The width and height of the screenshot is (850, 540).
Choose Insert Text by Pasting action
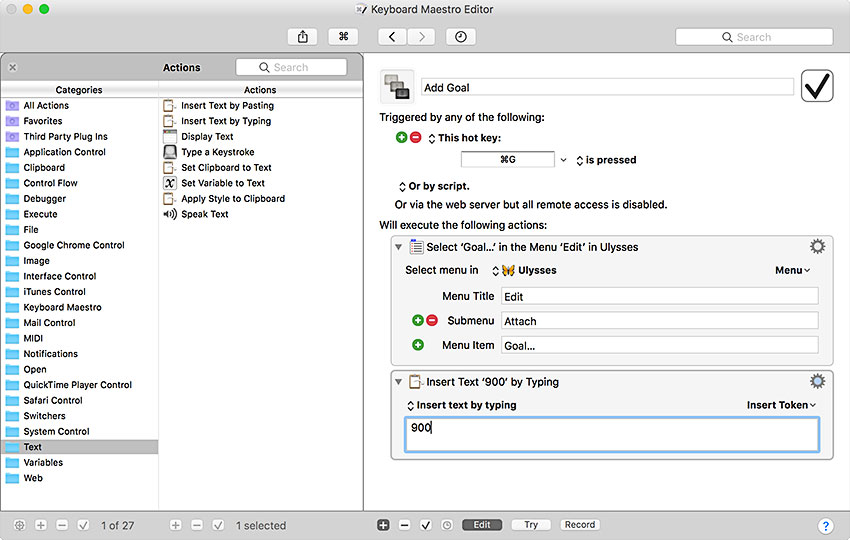click(227, 106)
